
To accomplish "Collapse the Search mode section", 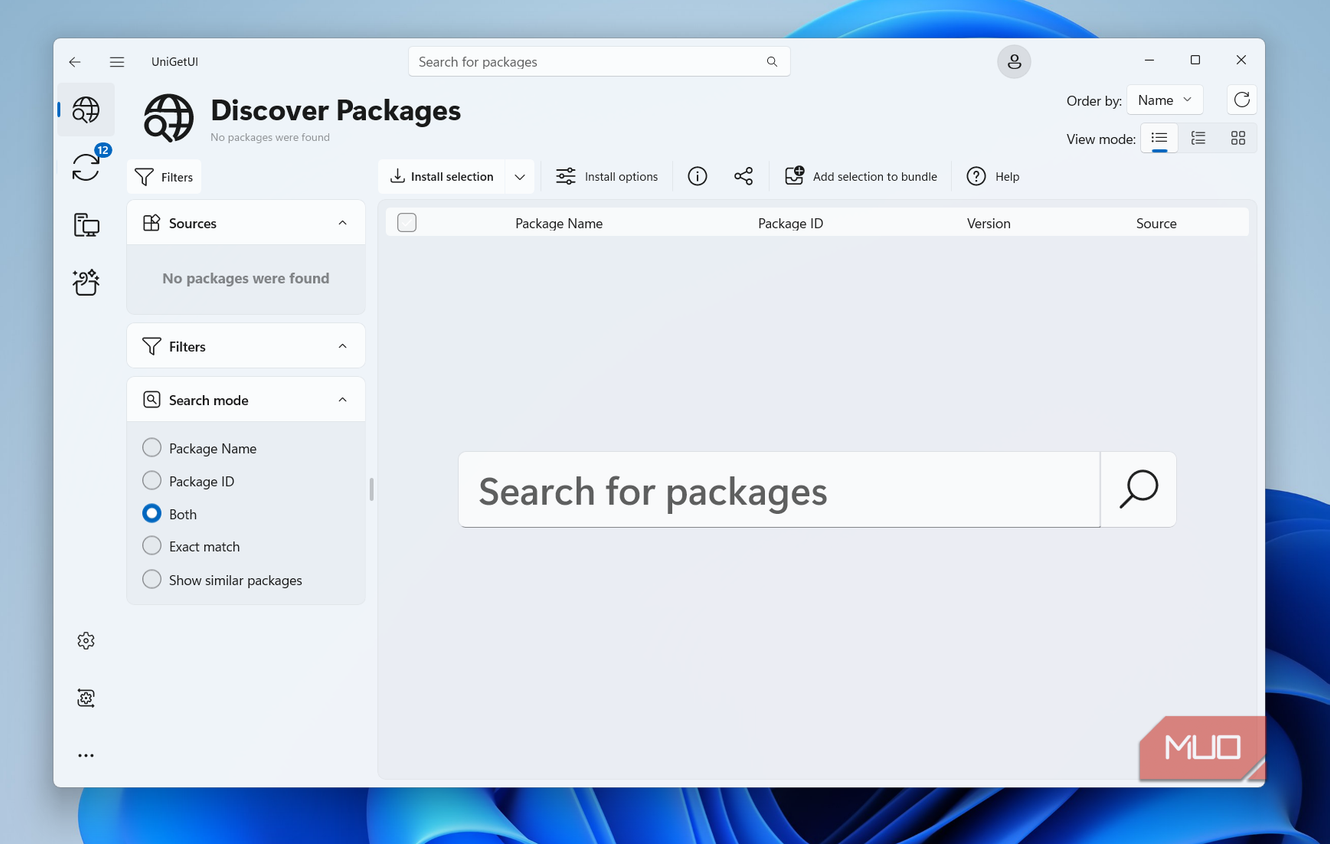I will click(343, 400).
